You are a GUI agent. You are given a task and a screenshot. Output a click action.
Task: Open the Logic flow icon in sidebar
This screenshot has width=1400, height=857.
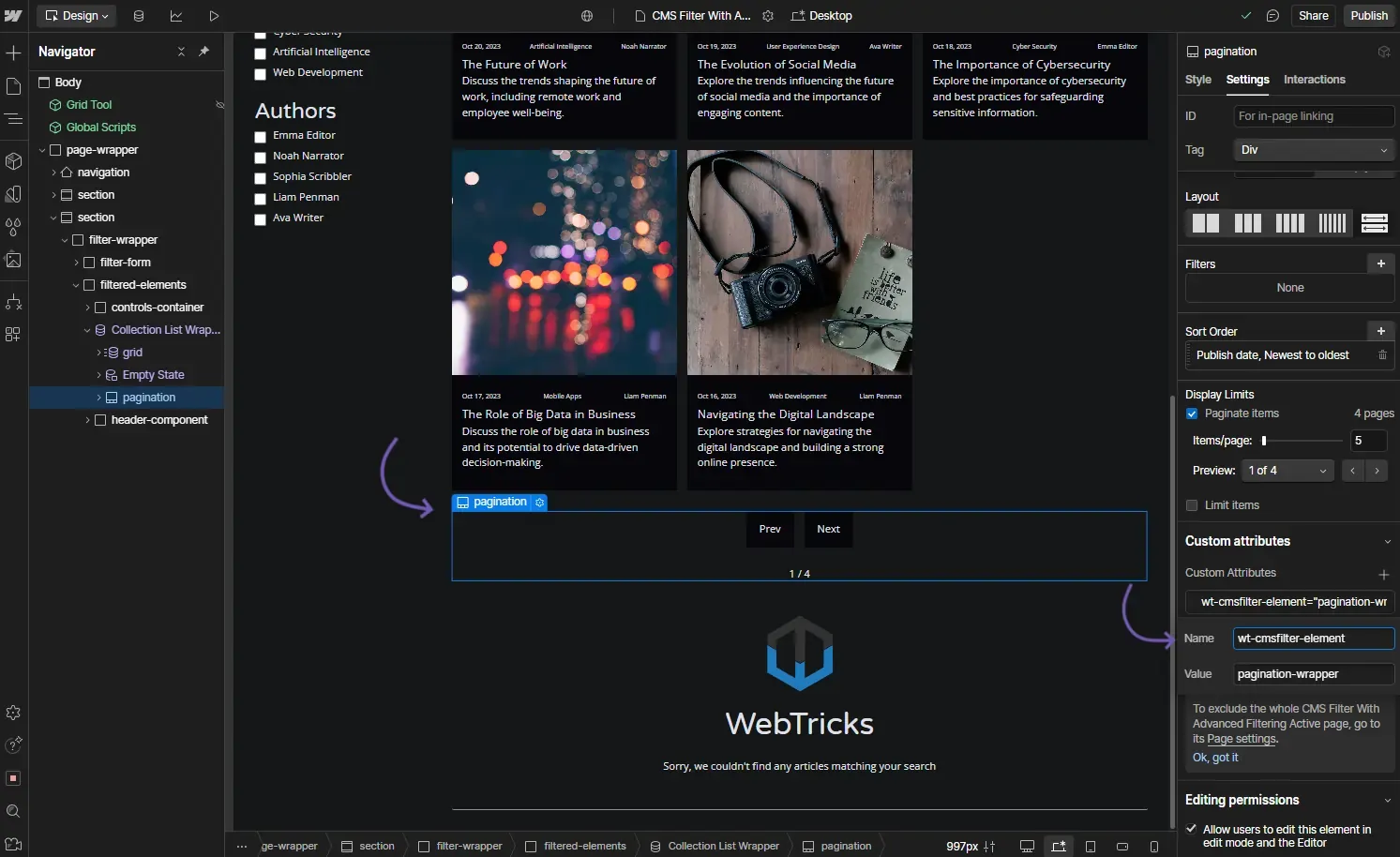[x=13, y=302]
